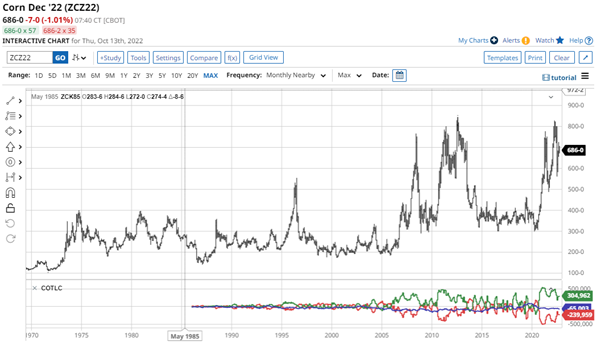The image size is (605, 363).
Task: Click the plus icon beside My Charts
Action: [494, 40]
